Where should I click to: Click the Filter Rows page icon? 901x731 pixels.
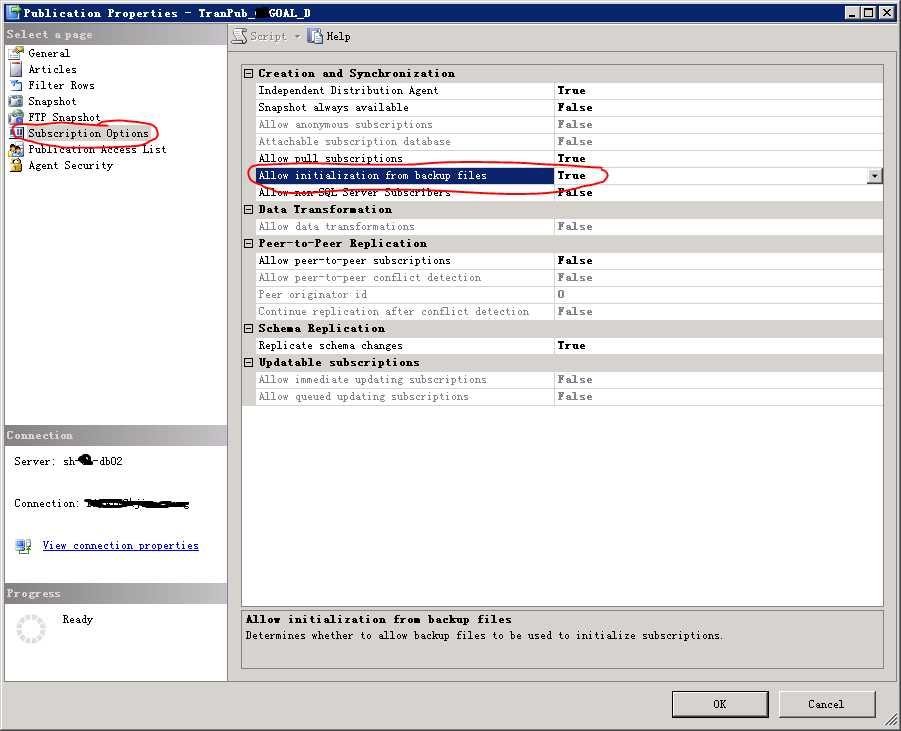tap(16, 86)
